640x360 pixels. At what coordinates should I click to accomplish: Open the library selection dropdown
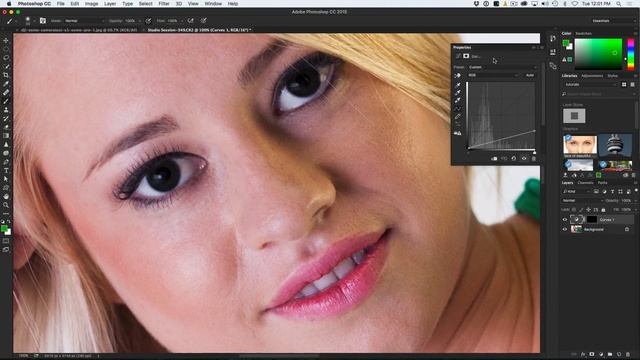point(590,84)
